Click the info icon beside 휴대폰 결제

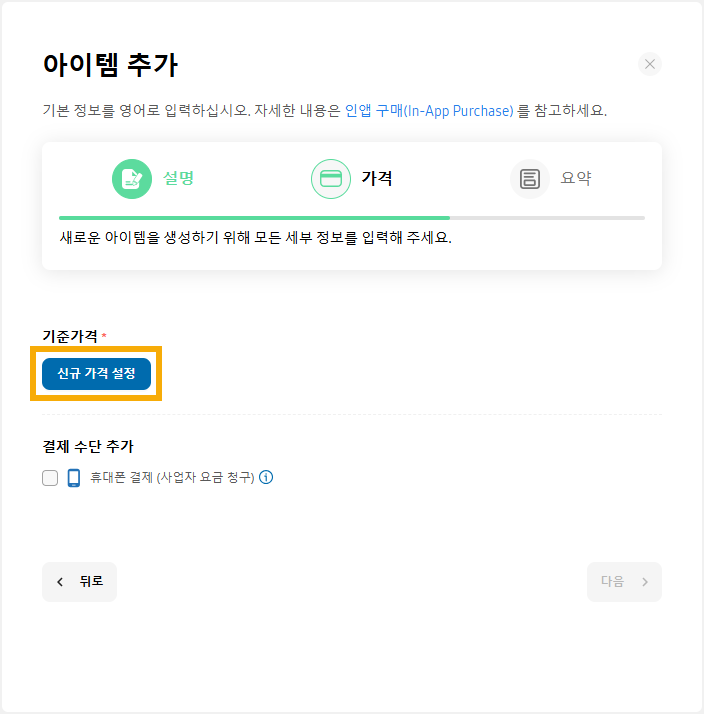coord(266,477)
